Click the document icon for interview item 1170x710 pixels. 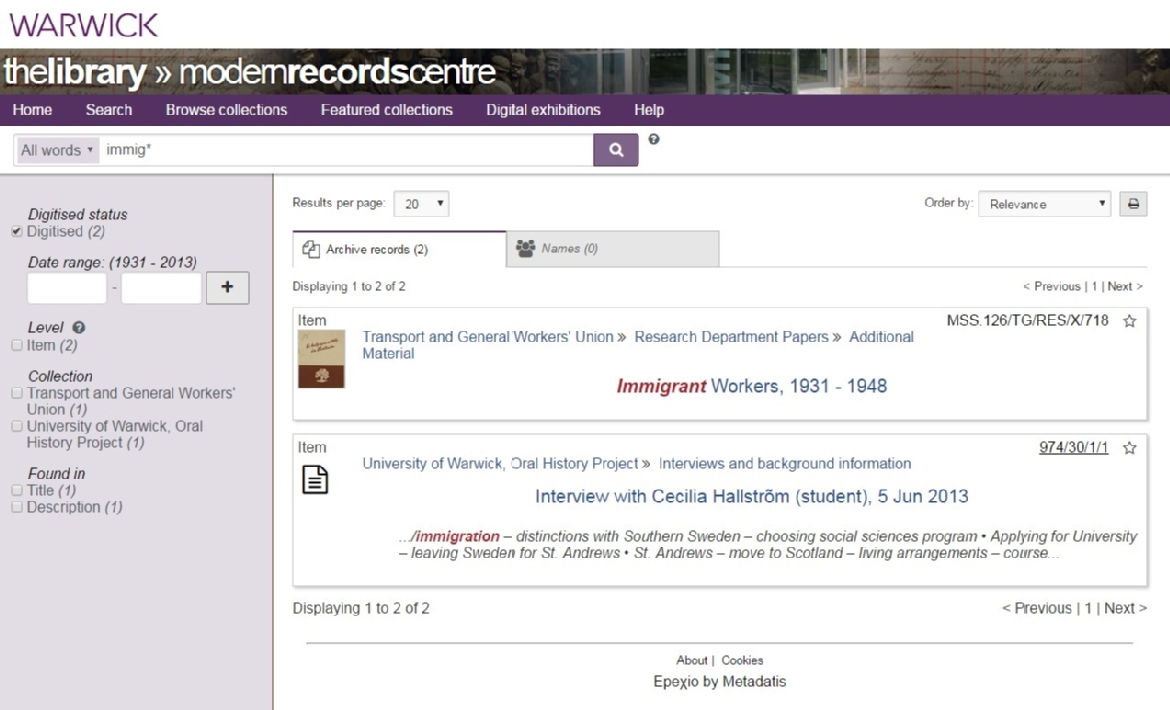click(x=315, y=481)
